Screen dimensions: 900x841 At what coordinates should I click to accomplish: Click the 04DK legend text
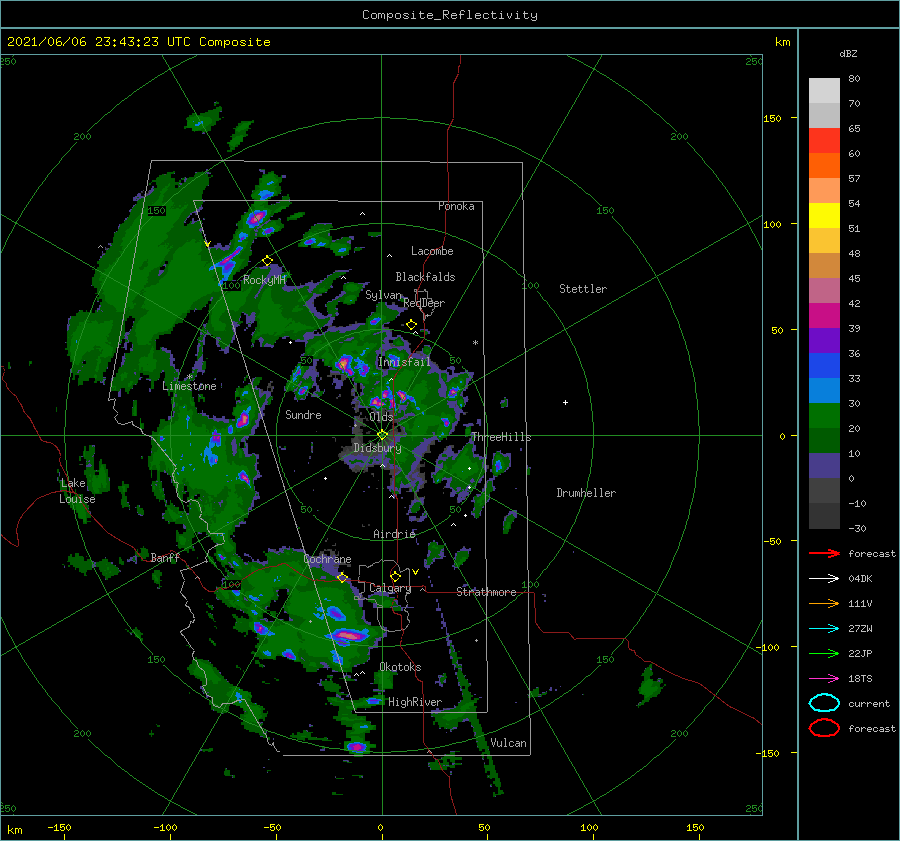(860, 578)
